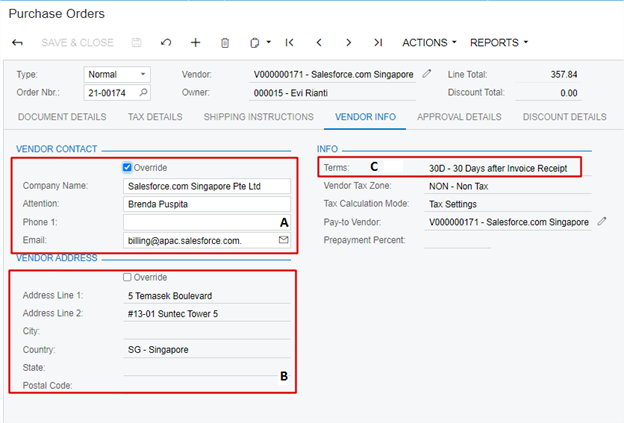The image size is (624, 423).
Task: Click the City field
Action: pos(207,331)
